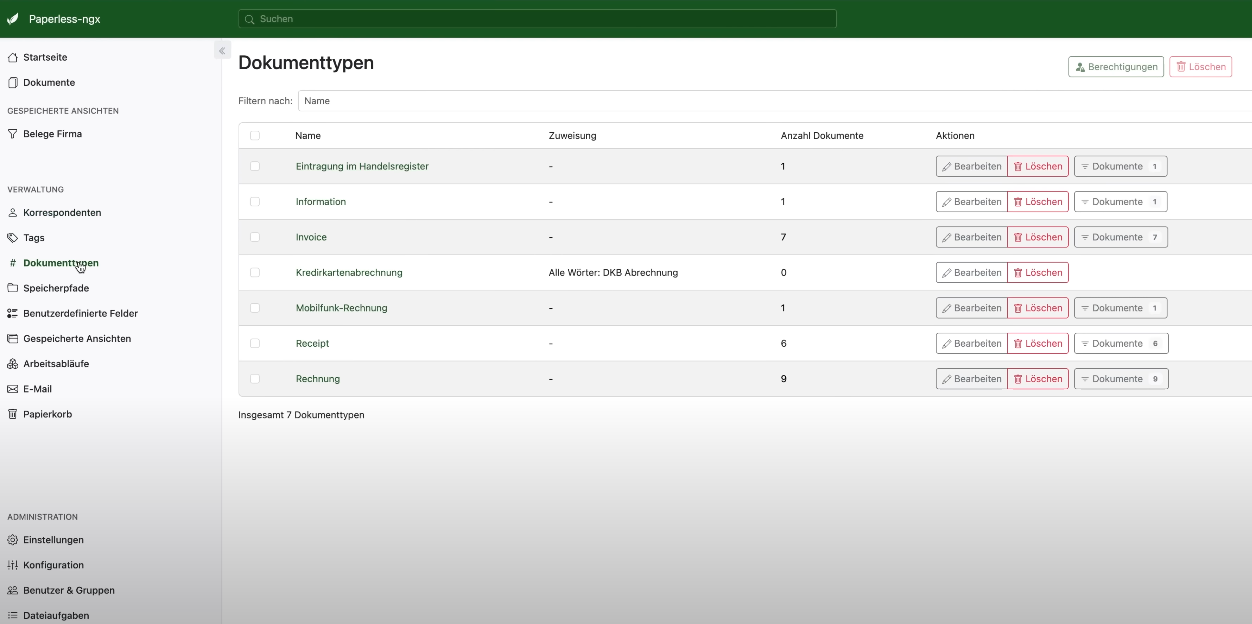Click Bearbeiten for Eintragung im Handelsregister
Viewport: 1252px width, 624px height.
(972, 166)
